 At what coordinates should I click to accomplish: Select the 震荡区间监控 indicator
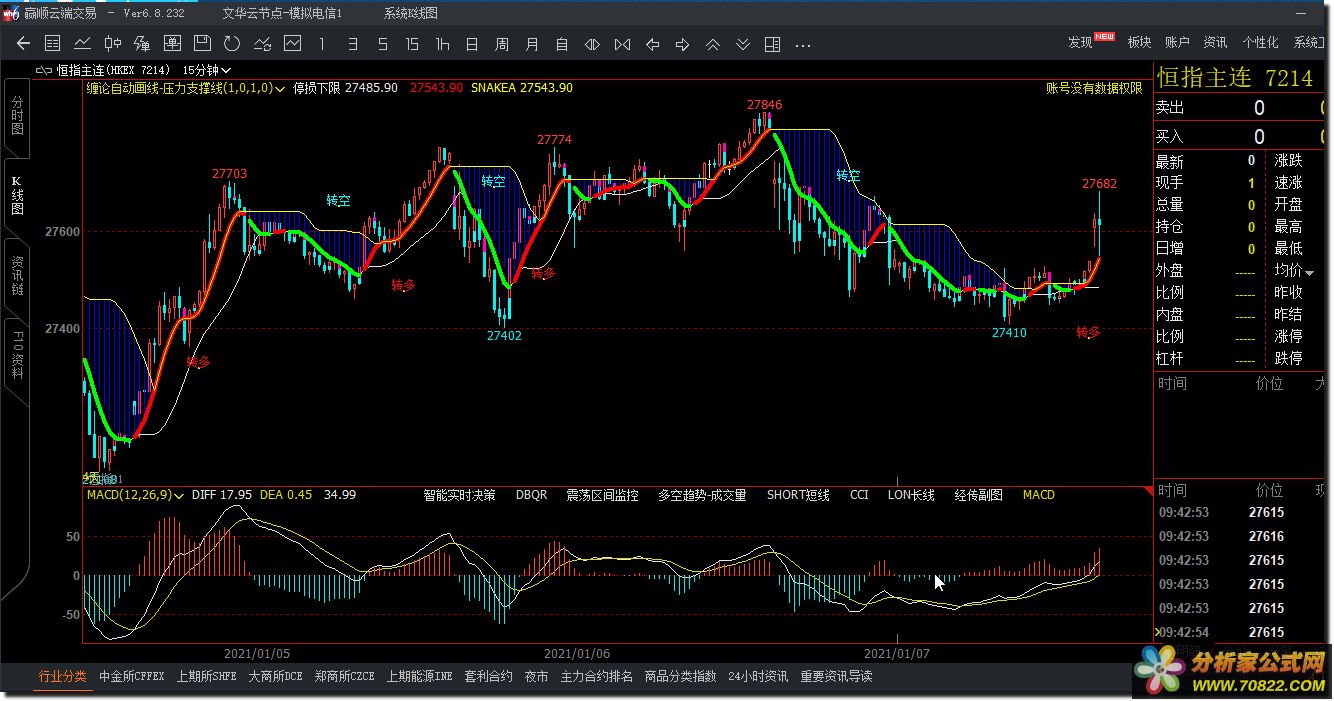(x=602, y=495)
